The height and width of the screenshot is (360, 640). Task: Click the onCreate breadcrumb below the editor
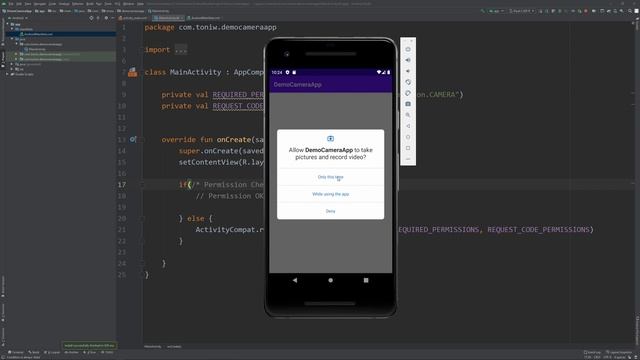pos(174,347)
